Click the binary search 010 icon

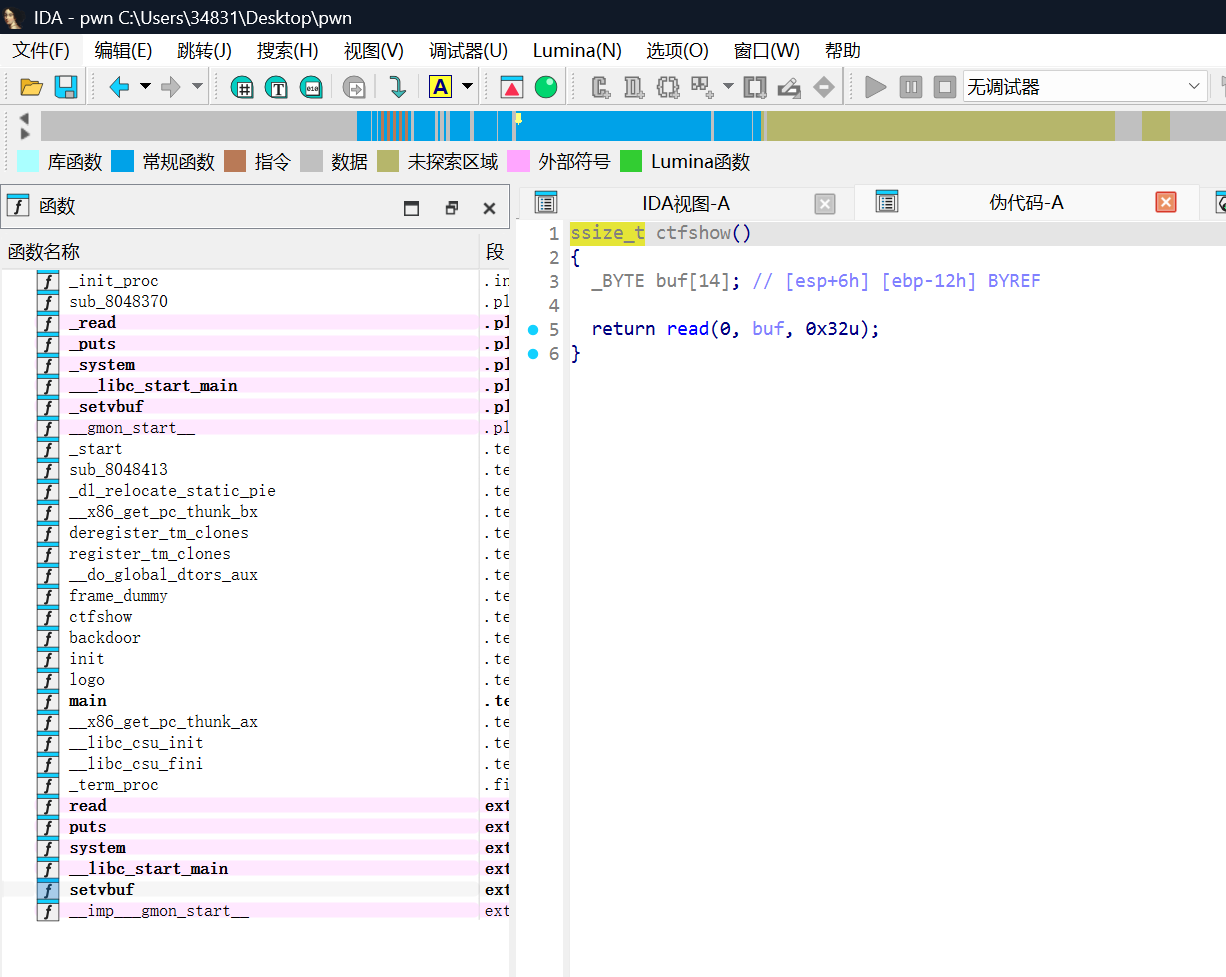click(312, 87)
